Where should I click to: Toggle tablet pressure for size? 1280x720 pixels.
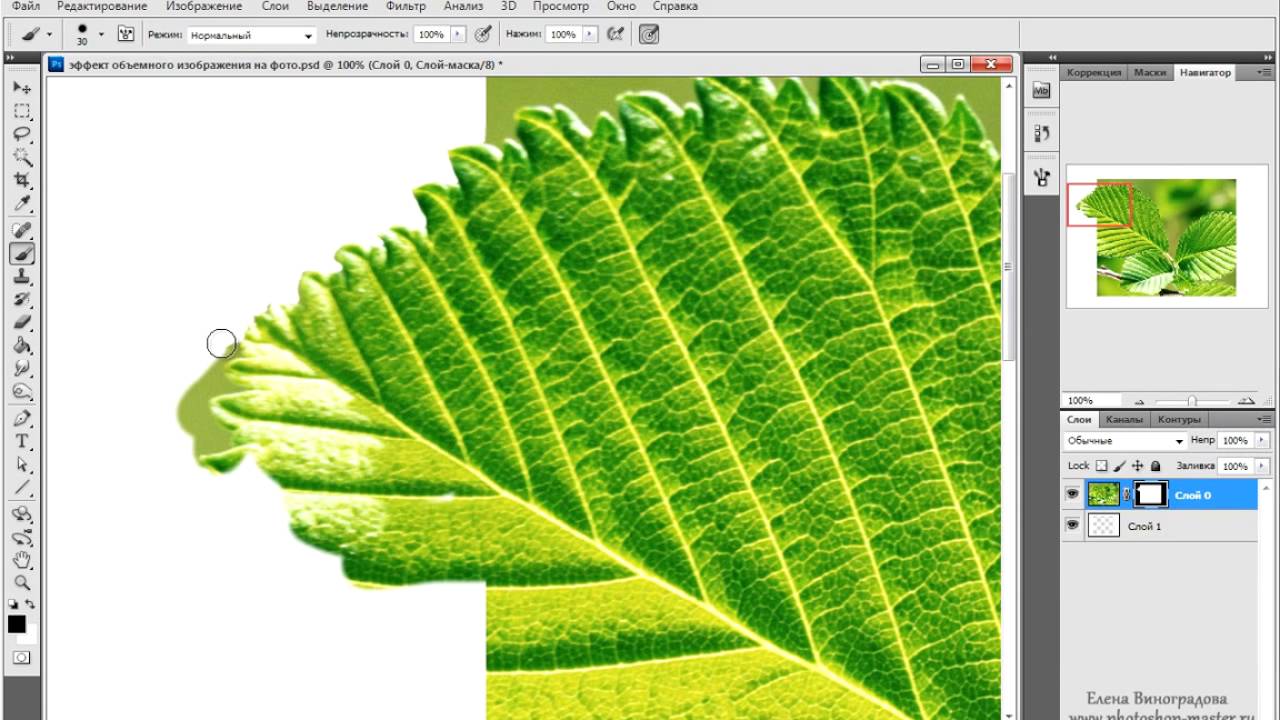point(649,34)
